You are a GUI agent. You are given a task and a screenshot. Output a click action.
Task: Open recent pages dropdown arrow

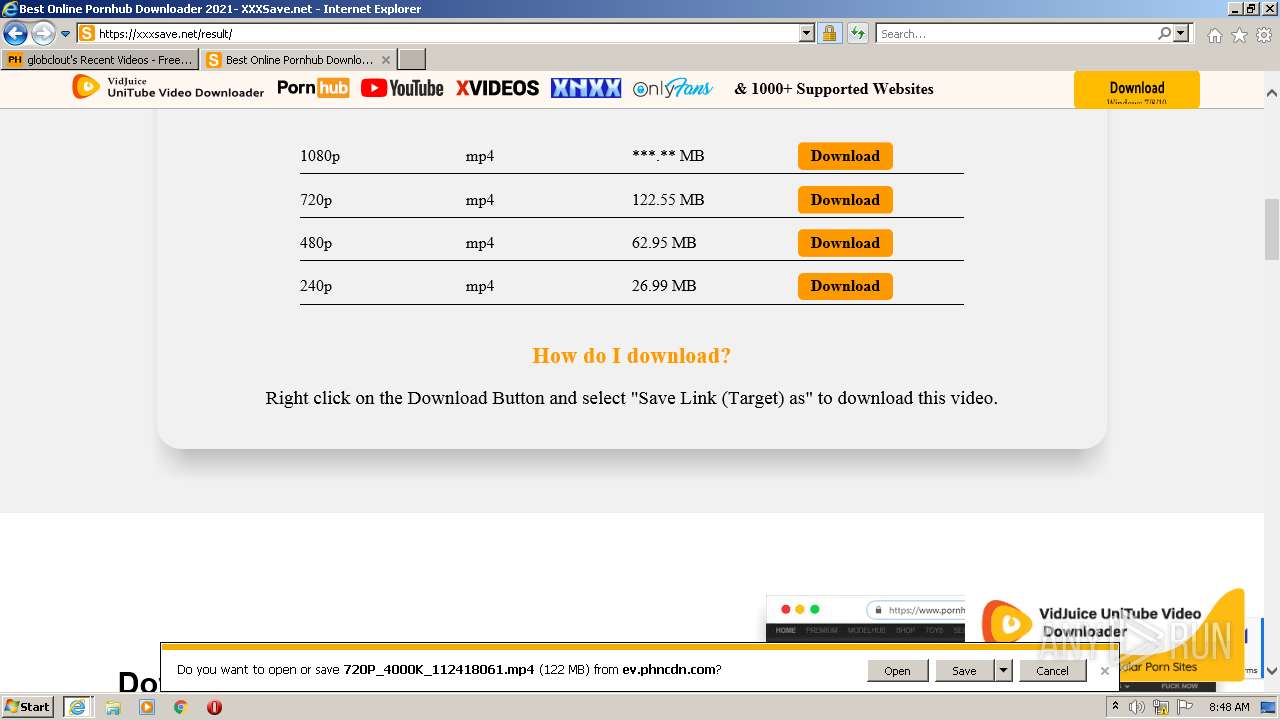click(x=65, y=34)
